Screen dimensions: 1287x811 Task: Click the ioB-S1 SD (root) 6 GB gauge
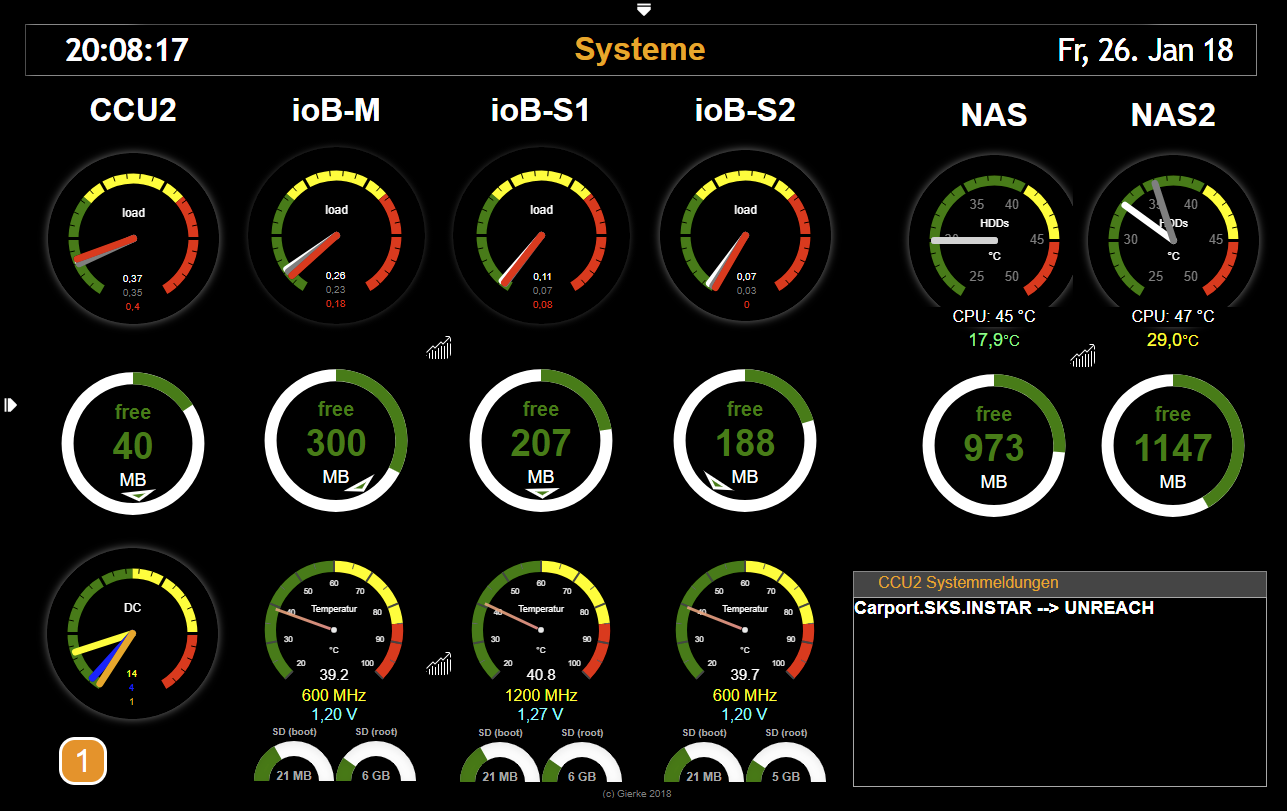coord(582,761)
